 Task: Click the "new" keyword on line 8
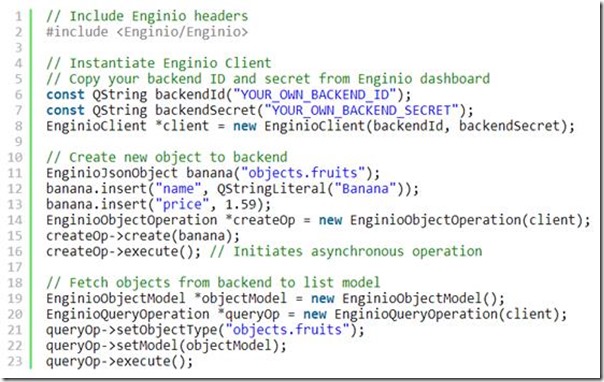pyautogui.click(x=245, y=126)
